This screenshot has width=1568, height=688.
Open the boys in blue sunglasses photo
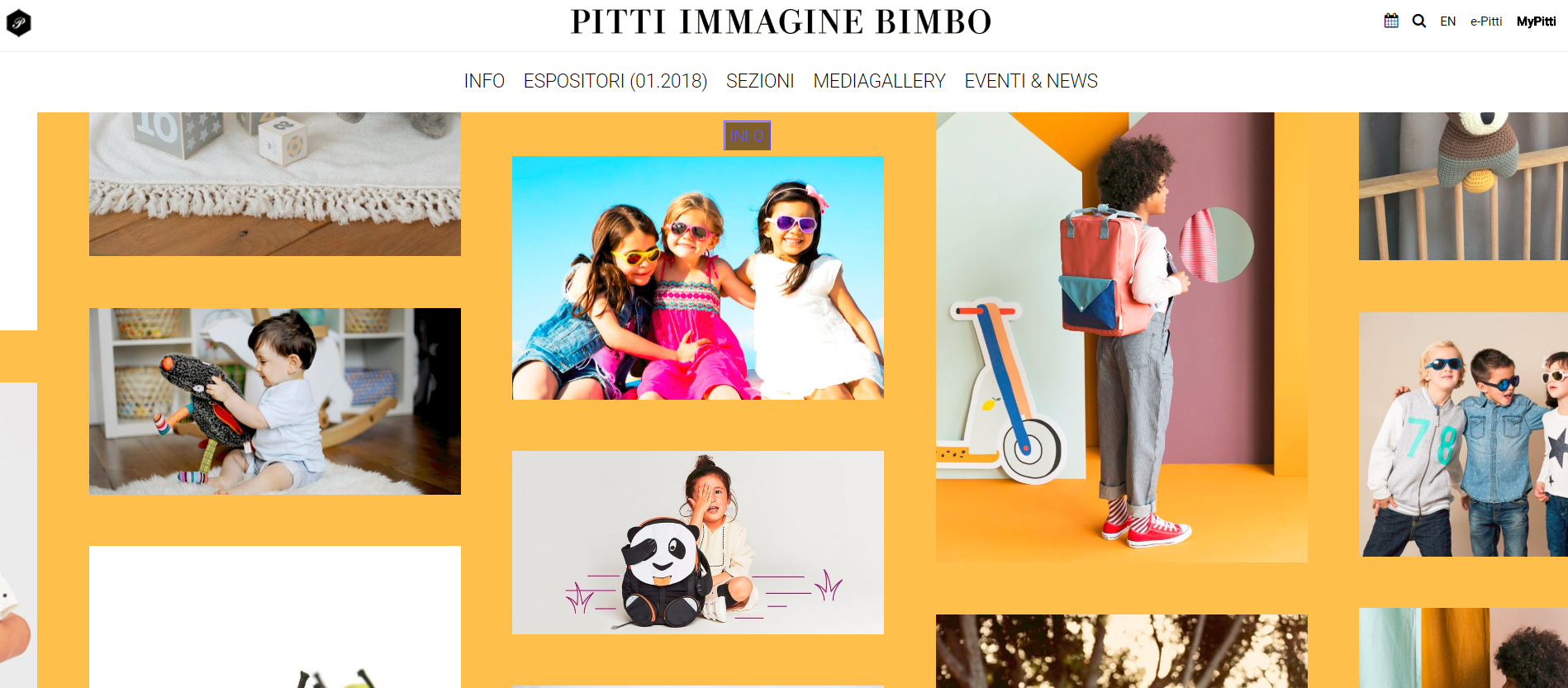1463,434
